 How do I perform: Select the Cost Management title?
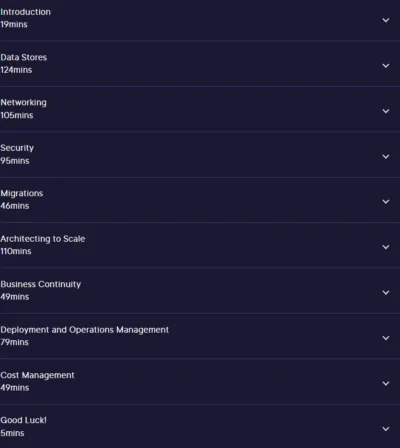coord(37,375)
